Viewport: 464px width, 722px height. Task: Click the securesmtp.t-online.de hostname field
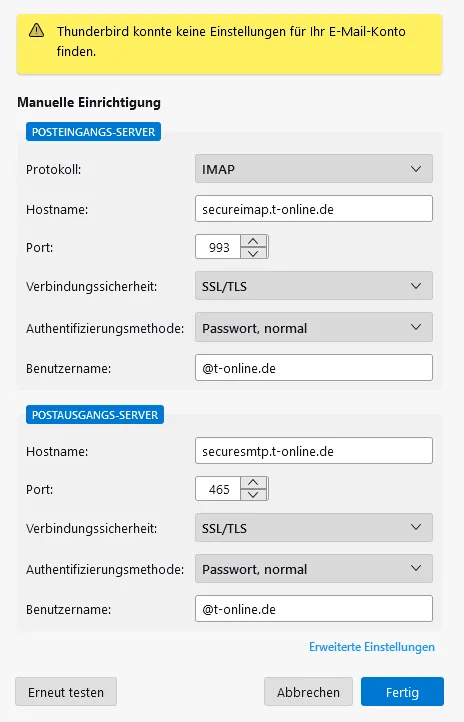click(314, 451)
